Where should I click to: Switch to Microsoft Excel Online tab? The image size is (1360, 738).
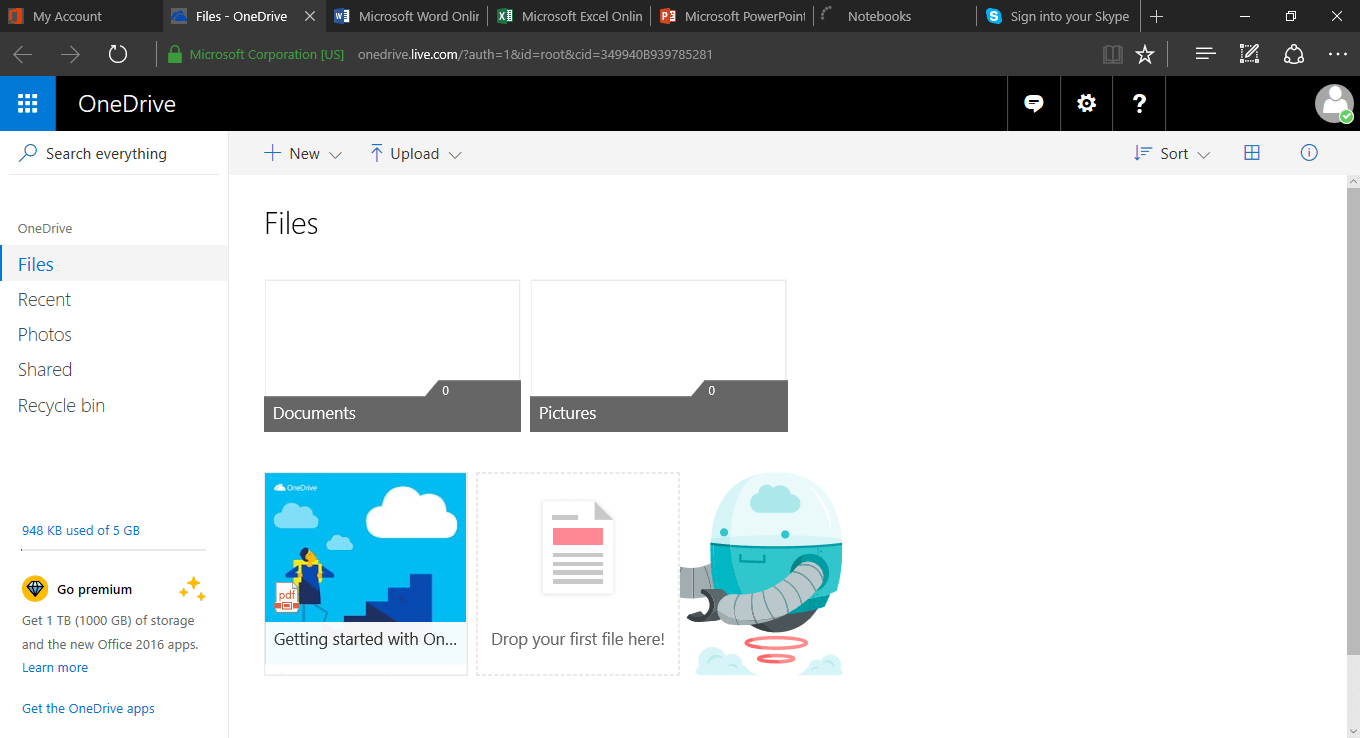coord(570,16)
